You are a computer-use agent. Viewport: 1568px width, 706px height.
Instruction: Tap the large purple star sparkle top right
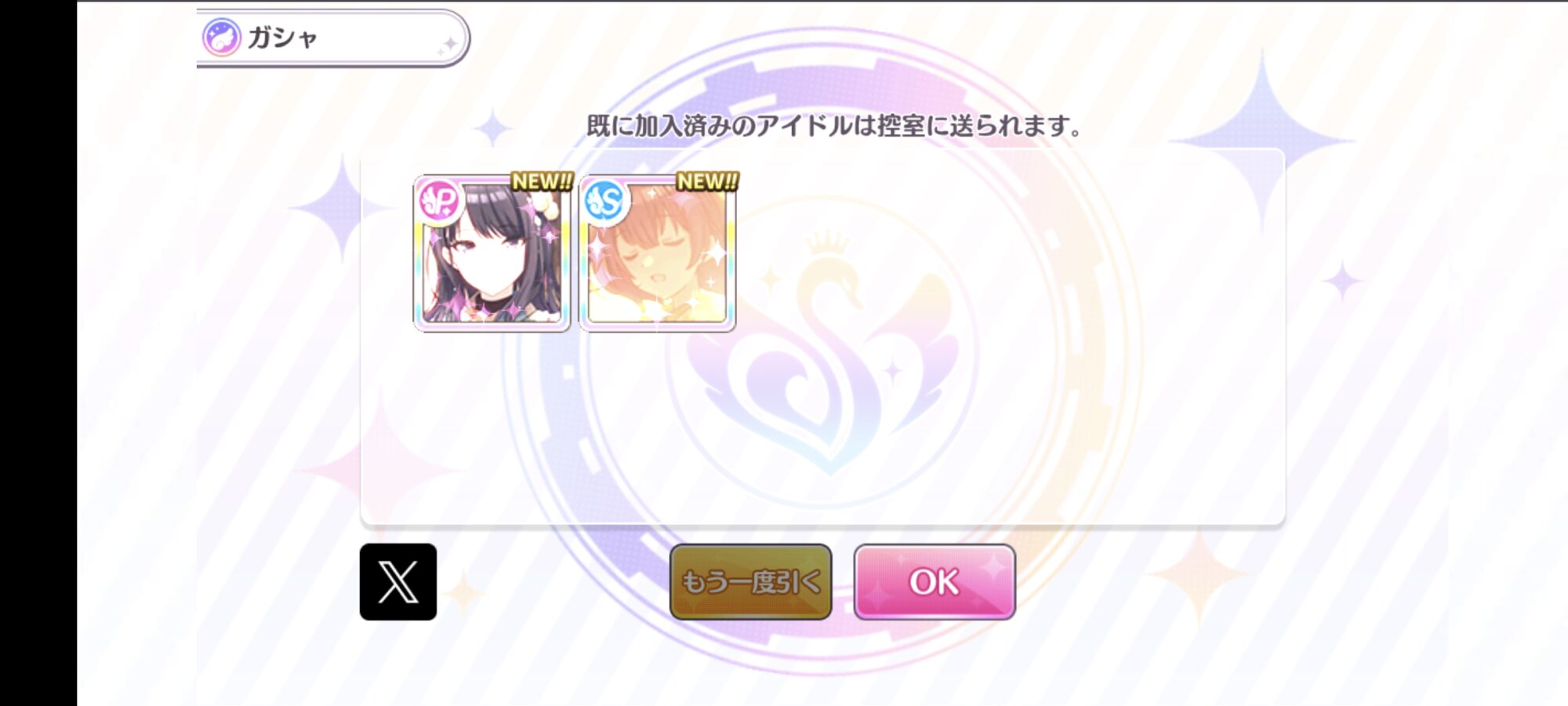pos(1262,140)
